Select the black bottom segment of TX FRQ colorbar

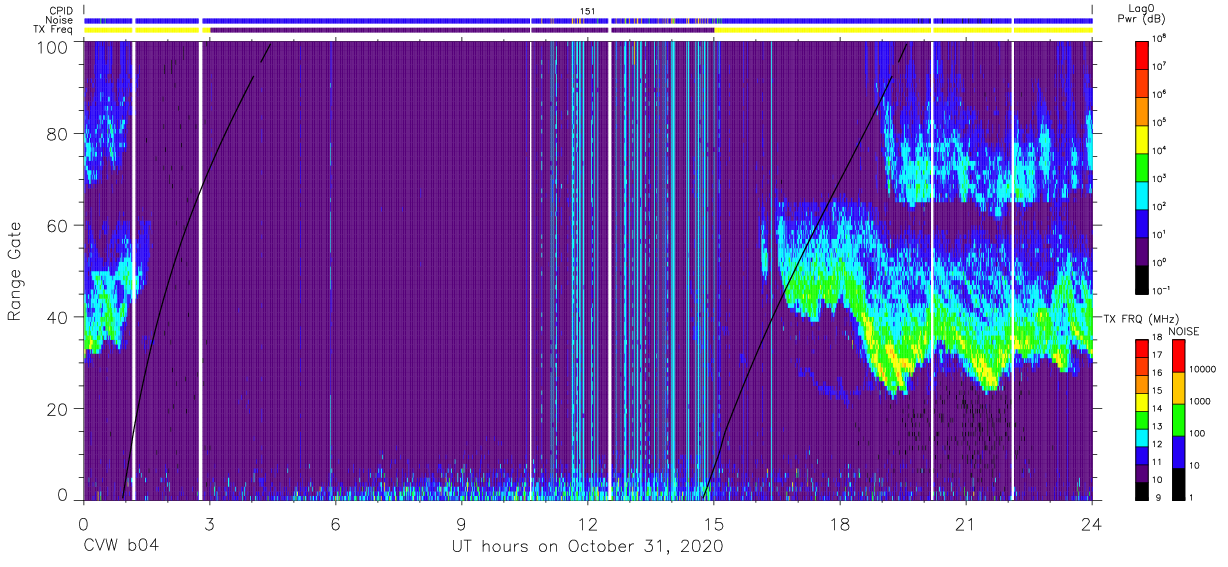click(1141, 490)
